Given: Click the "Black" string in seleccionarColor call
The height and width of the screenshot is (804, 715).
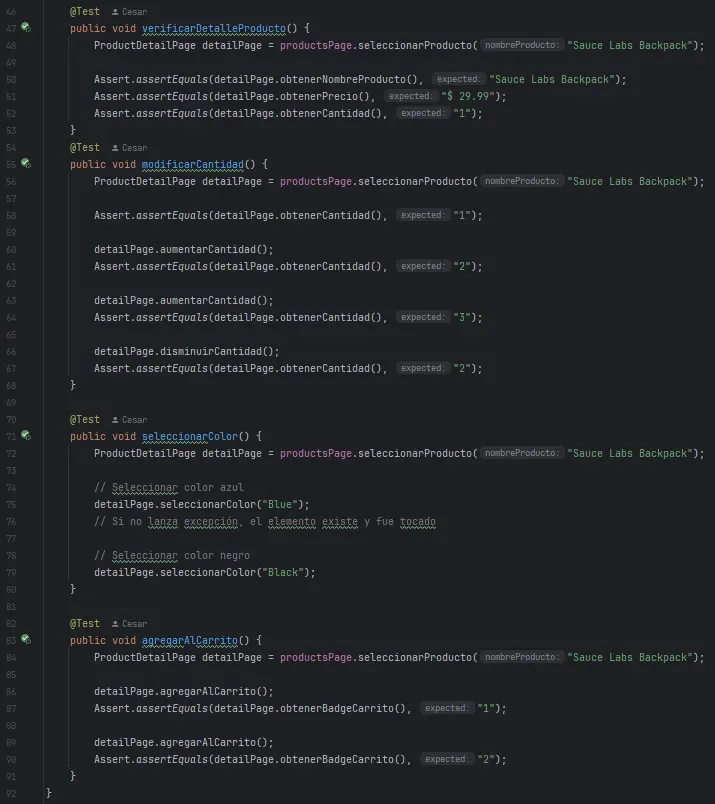Looking at the screenshot, I should [283, 573].
